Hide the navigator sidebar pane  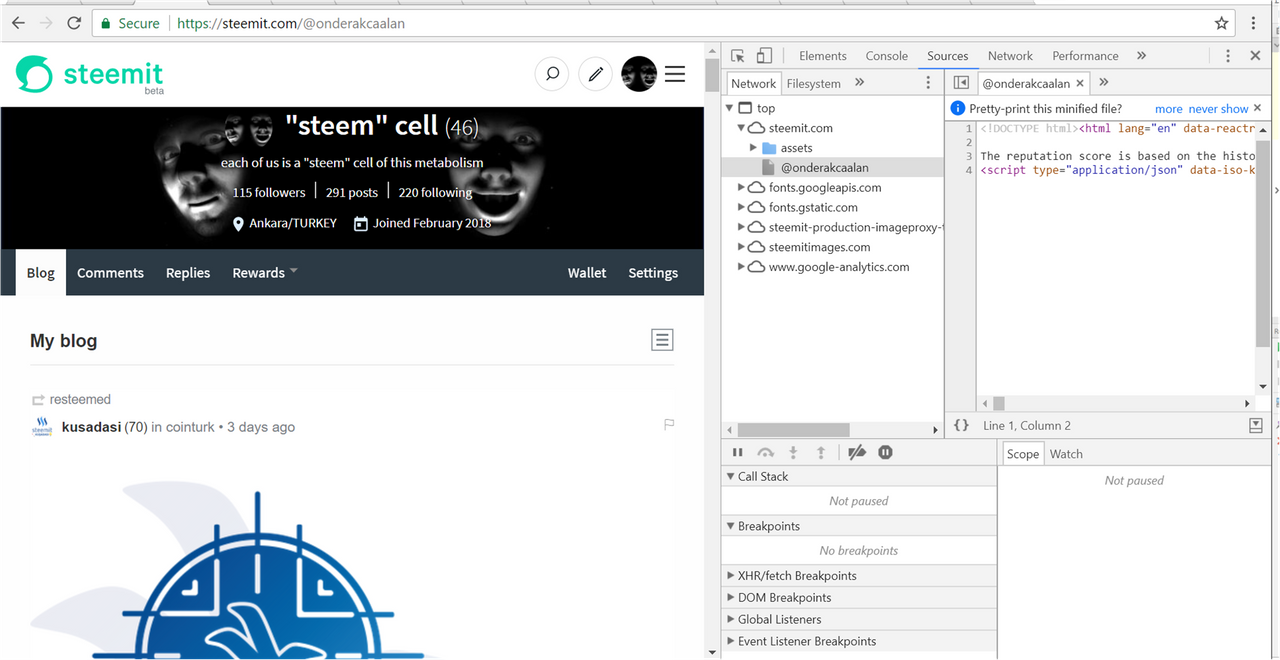click(x=961, y=83)
